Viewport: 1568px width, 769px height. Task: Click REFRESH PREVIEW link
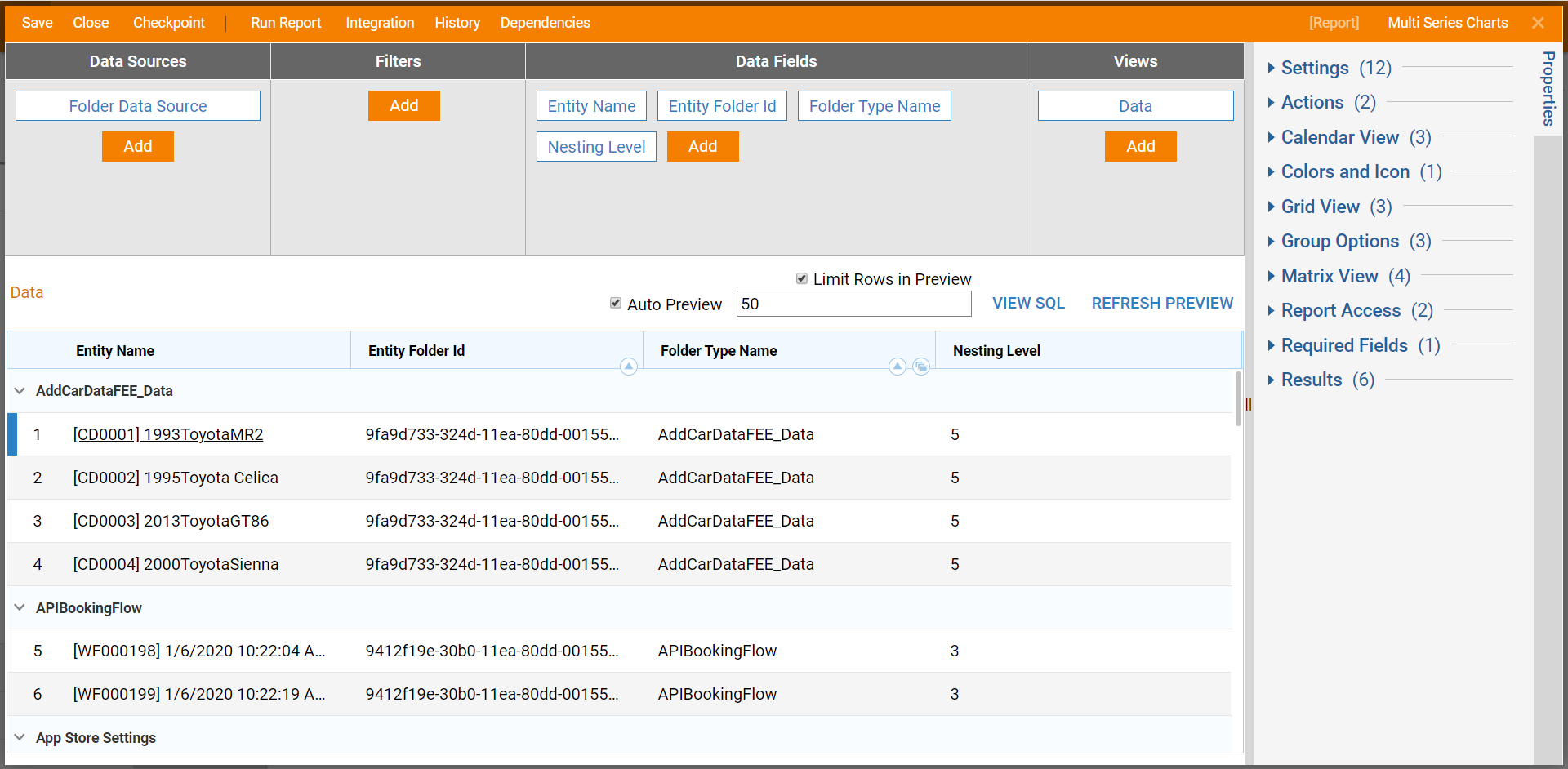click(x=1162, y=303)
